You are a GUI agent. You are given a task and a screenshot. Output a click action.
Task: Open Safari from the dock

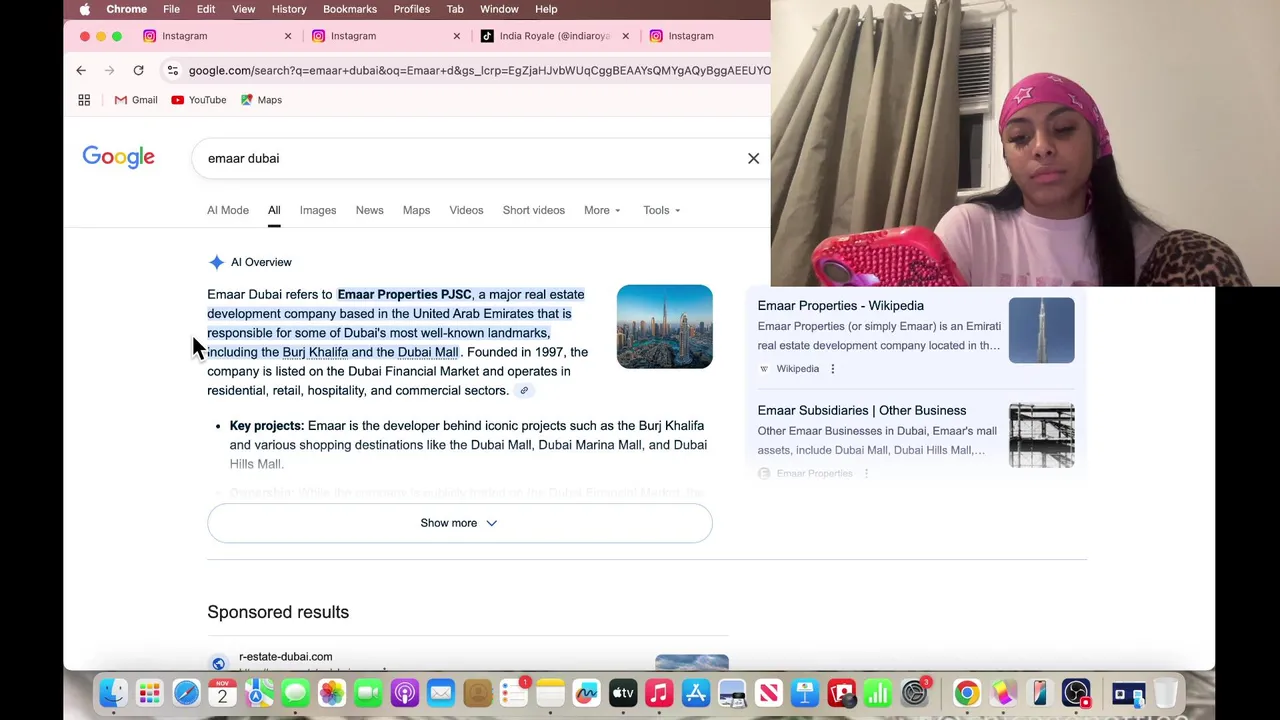[186, 693]
